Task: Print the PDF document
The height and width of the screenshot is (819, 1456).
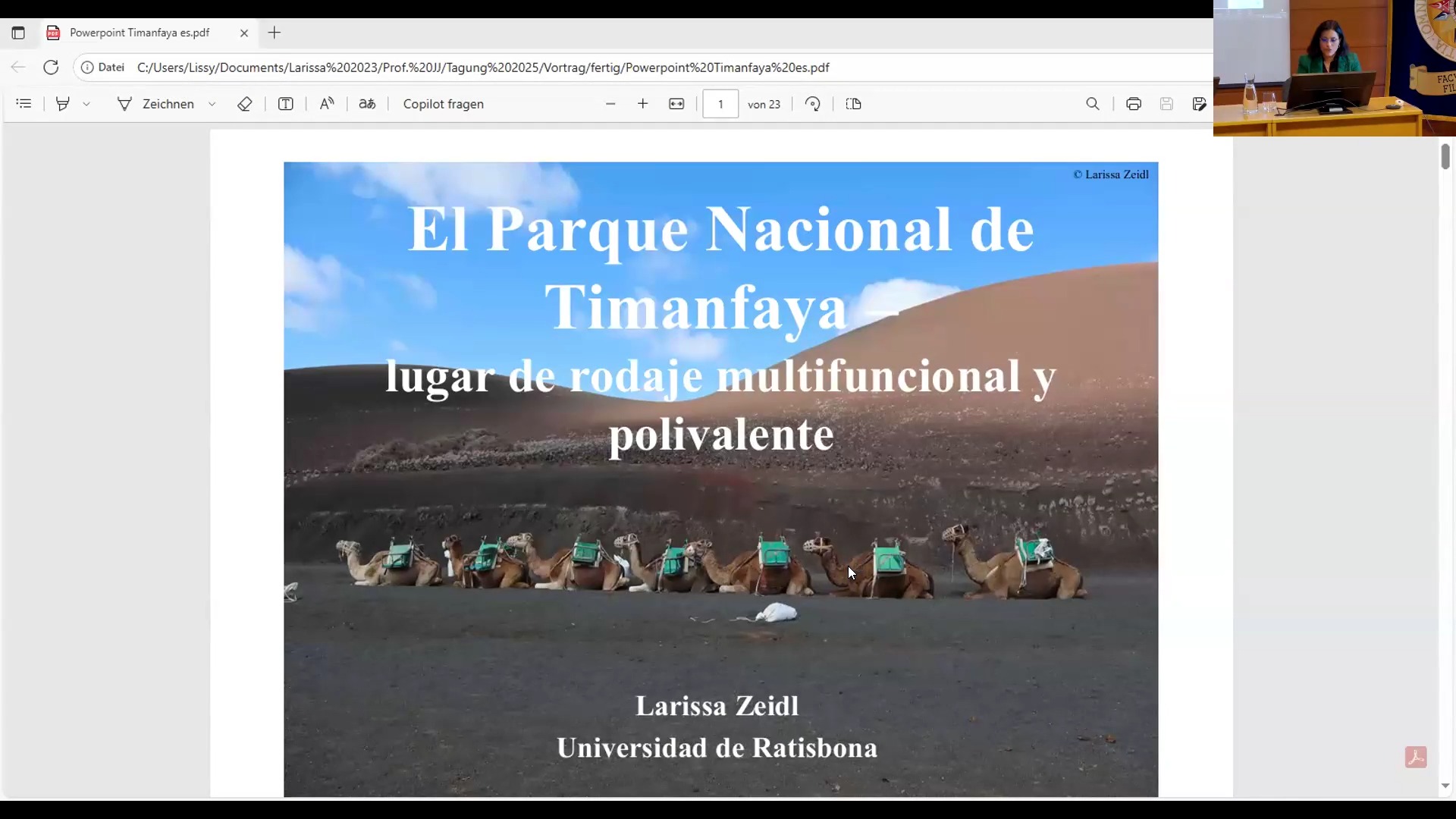Action: click(1134, 104)
